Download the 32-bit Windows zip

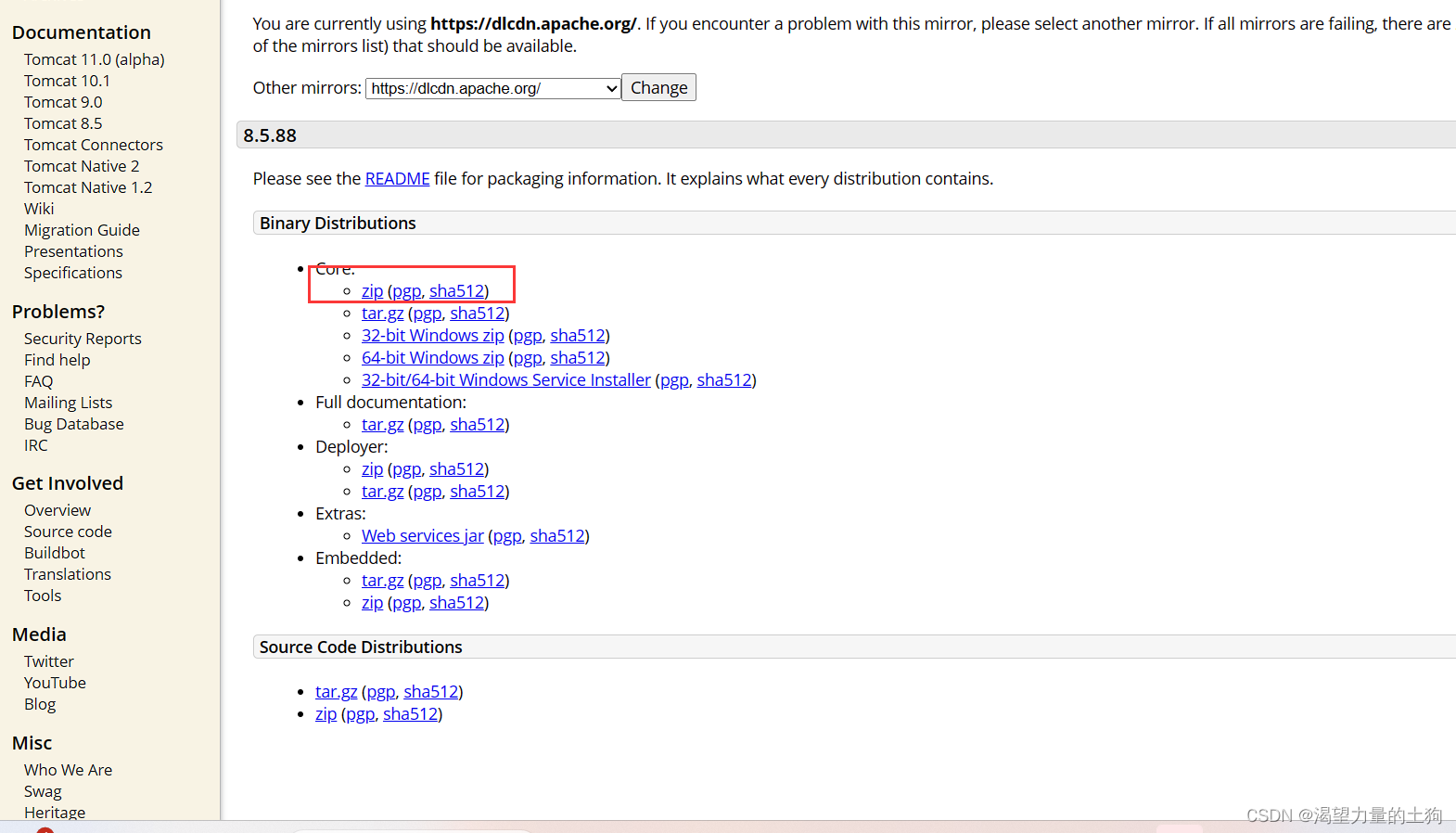[433, 336]
